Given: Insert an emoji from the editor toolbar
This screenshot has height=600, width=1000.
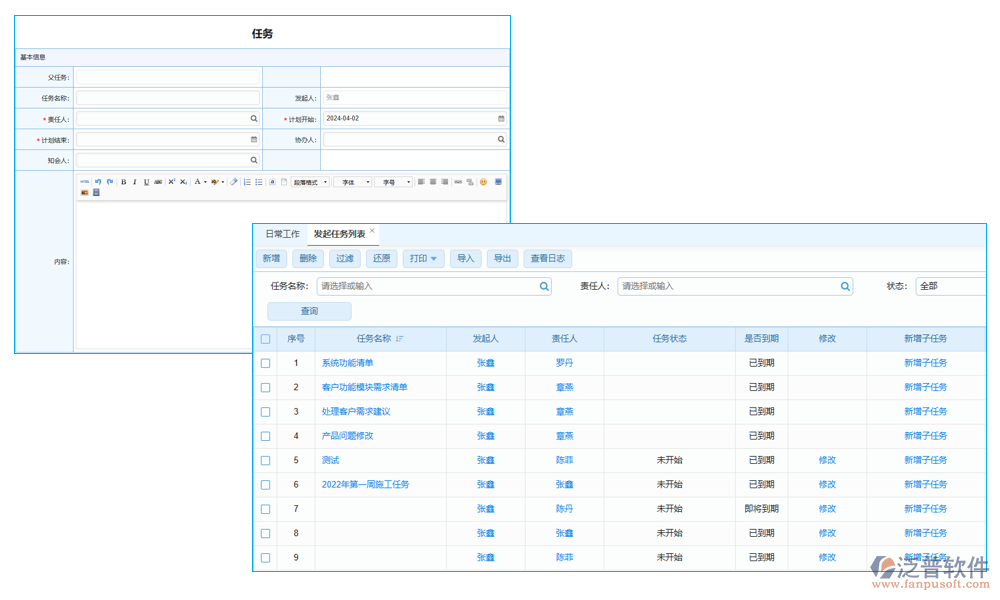Looking at the screenshot, I should [483, 182].
